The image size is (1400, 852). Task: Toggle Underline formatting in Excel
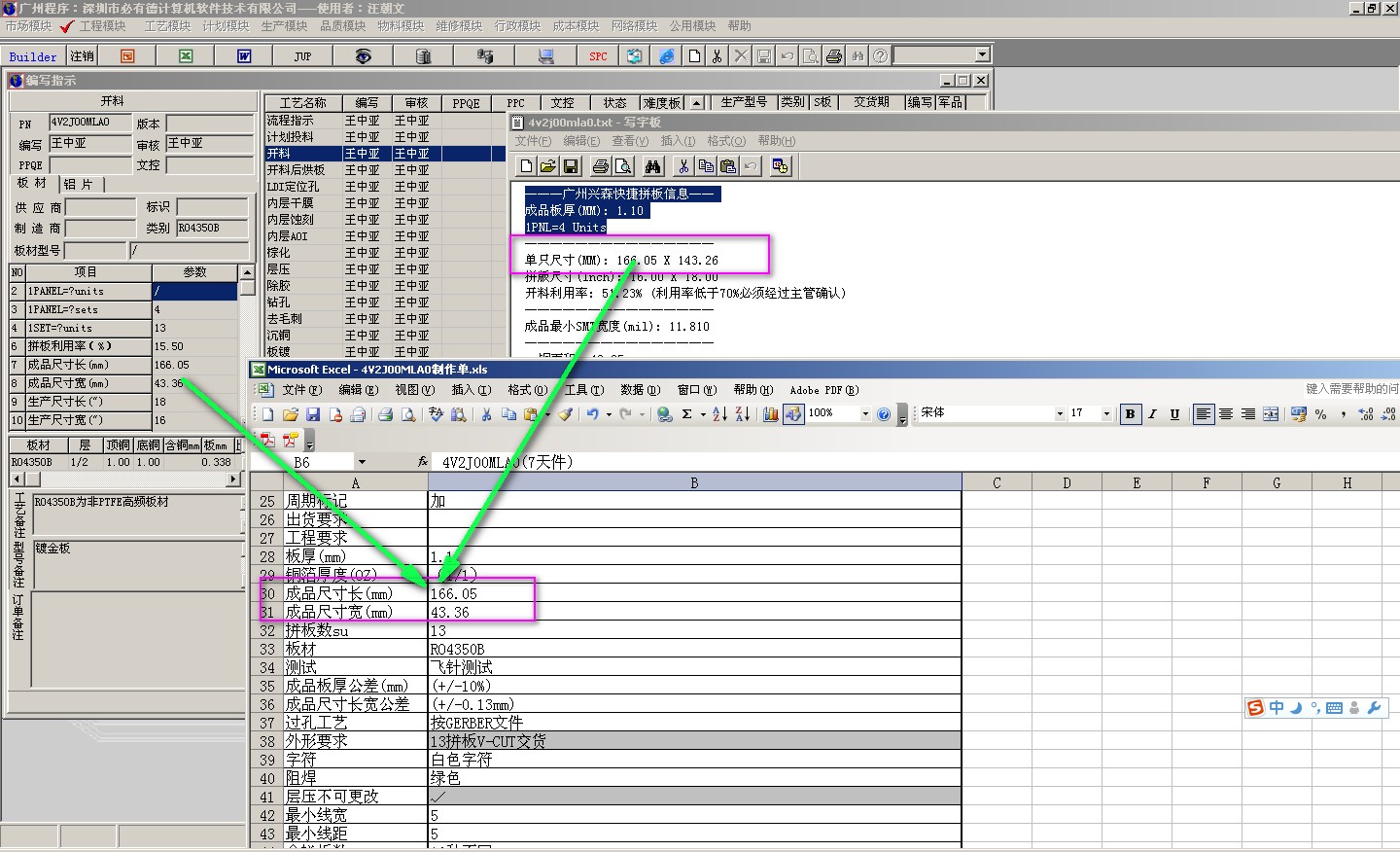tap(1174, 414)
